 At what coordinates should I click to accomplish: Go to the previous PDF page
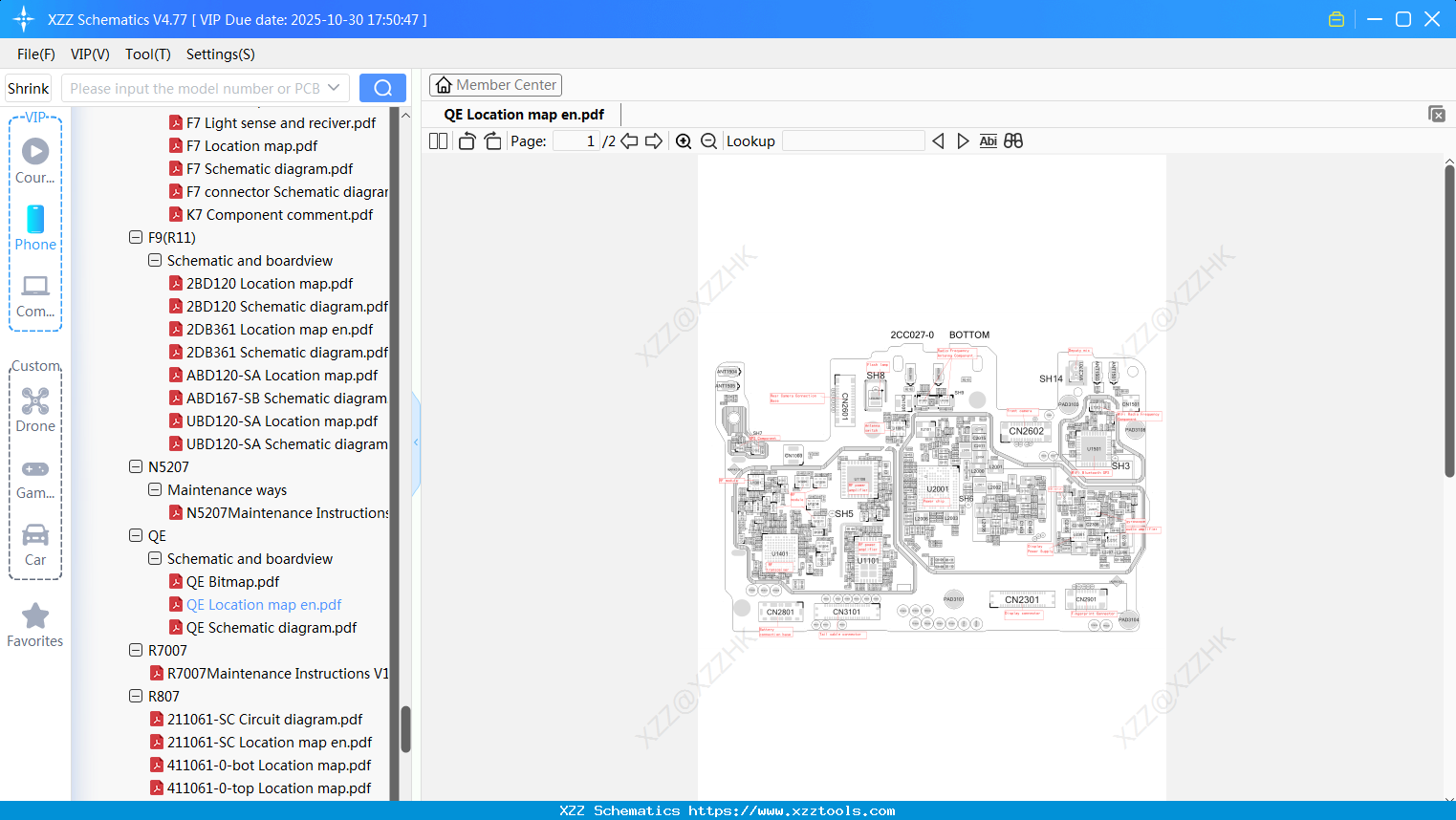coord(629,141)
